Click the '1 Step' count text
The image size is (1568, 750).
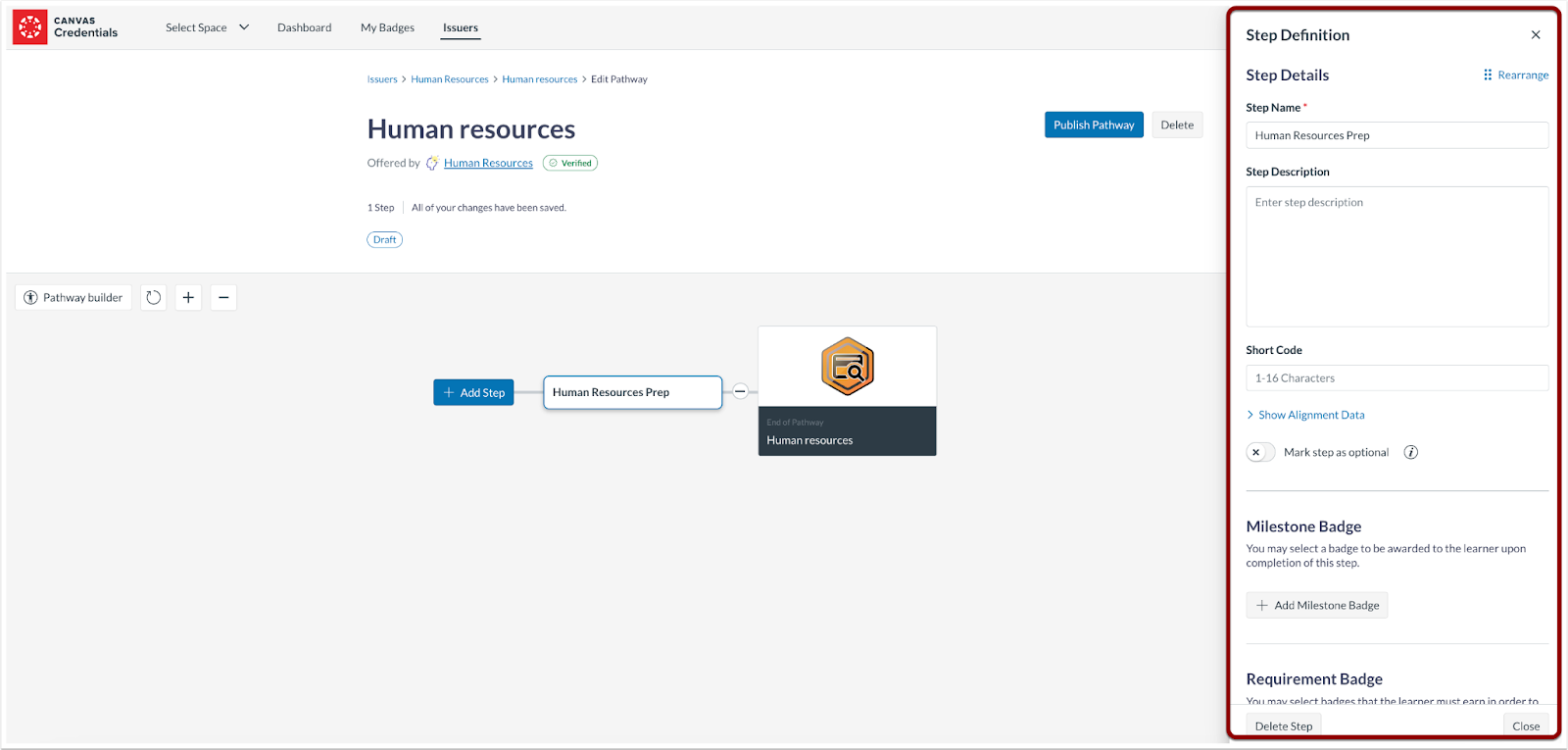381,208
